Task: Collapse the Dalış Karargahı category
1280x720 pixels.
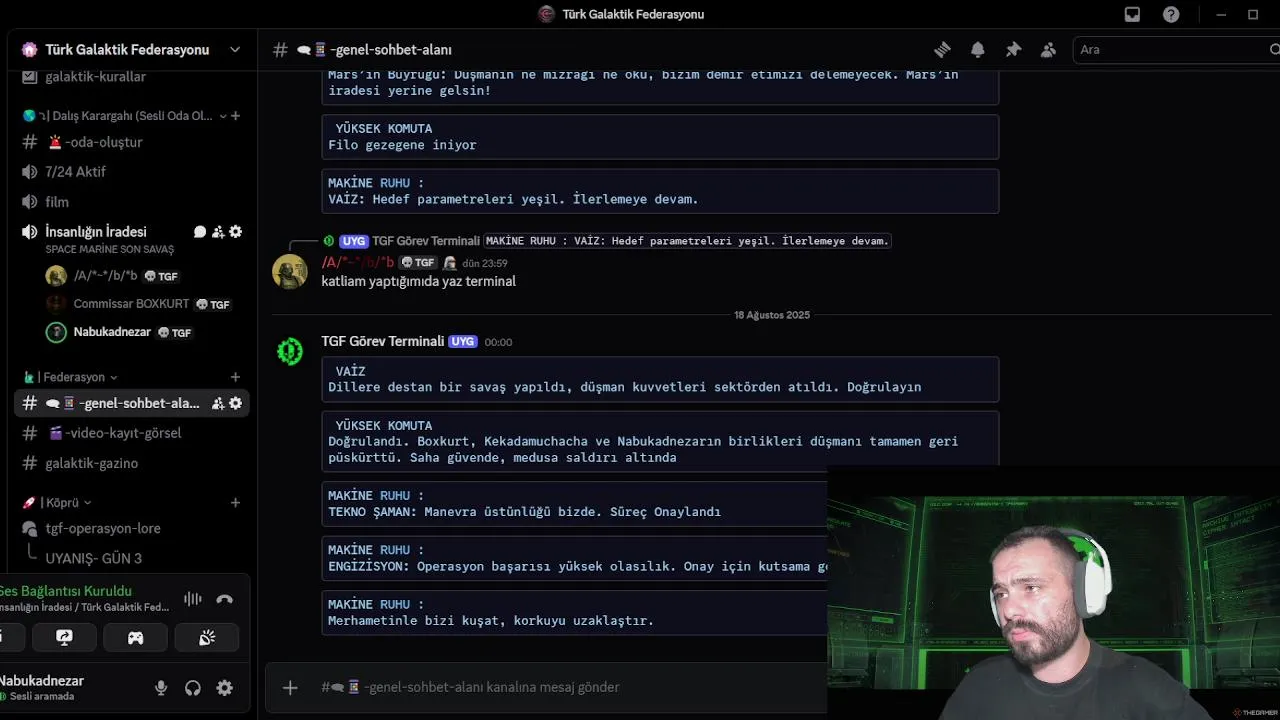Action: (x=125, y=116)
